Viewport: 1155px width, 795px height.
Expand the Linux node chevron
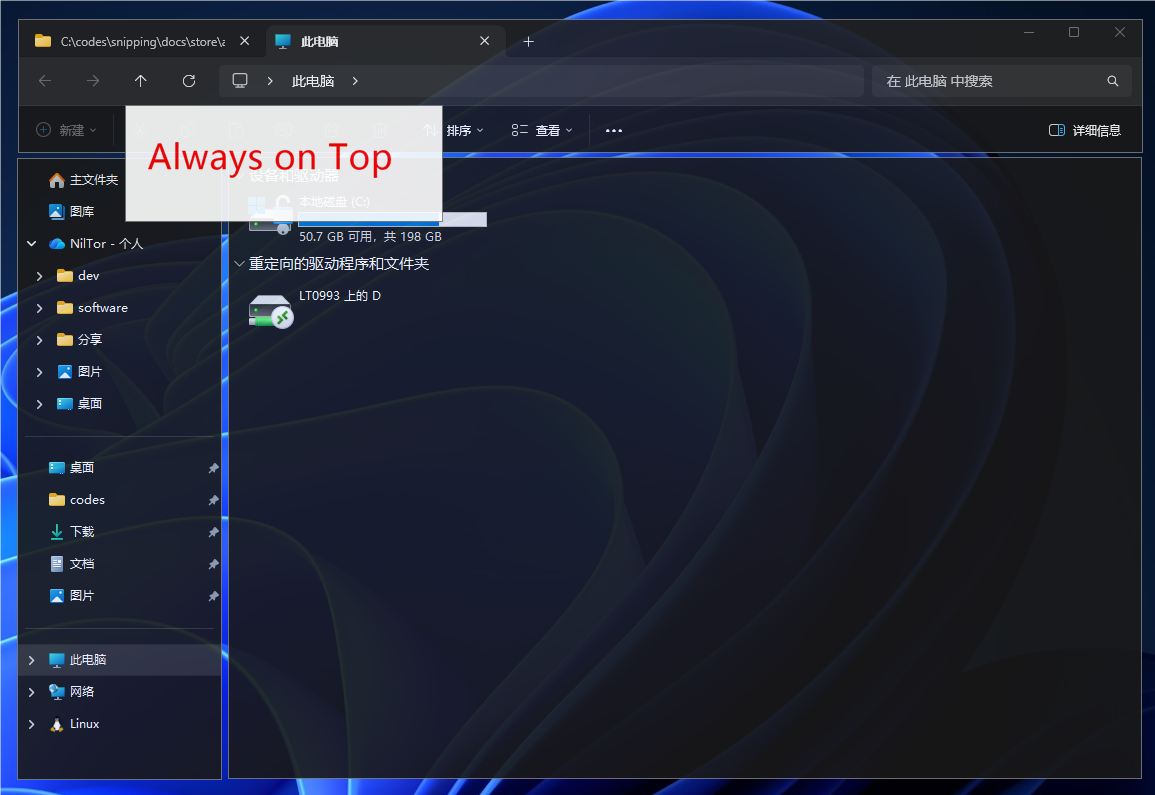point(32,724)
